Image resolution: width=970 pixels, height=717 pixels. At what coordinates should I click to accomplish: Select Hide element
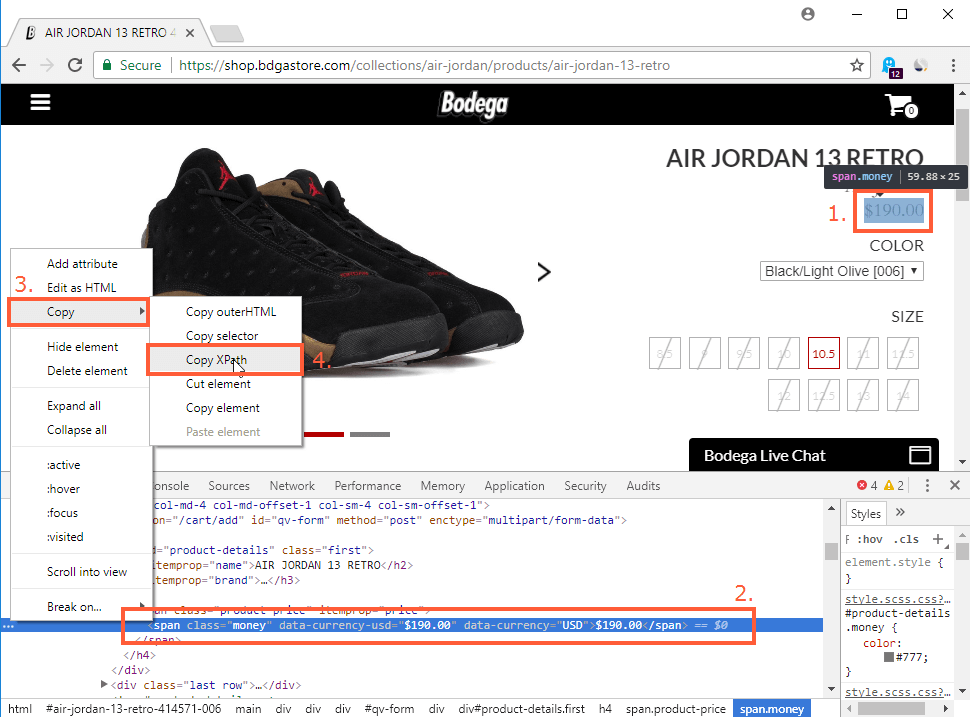coord(82,347)
